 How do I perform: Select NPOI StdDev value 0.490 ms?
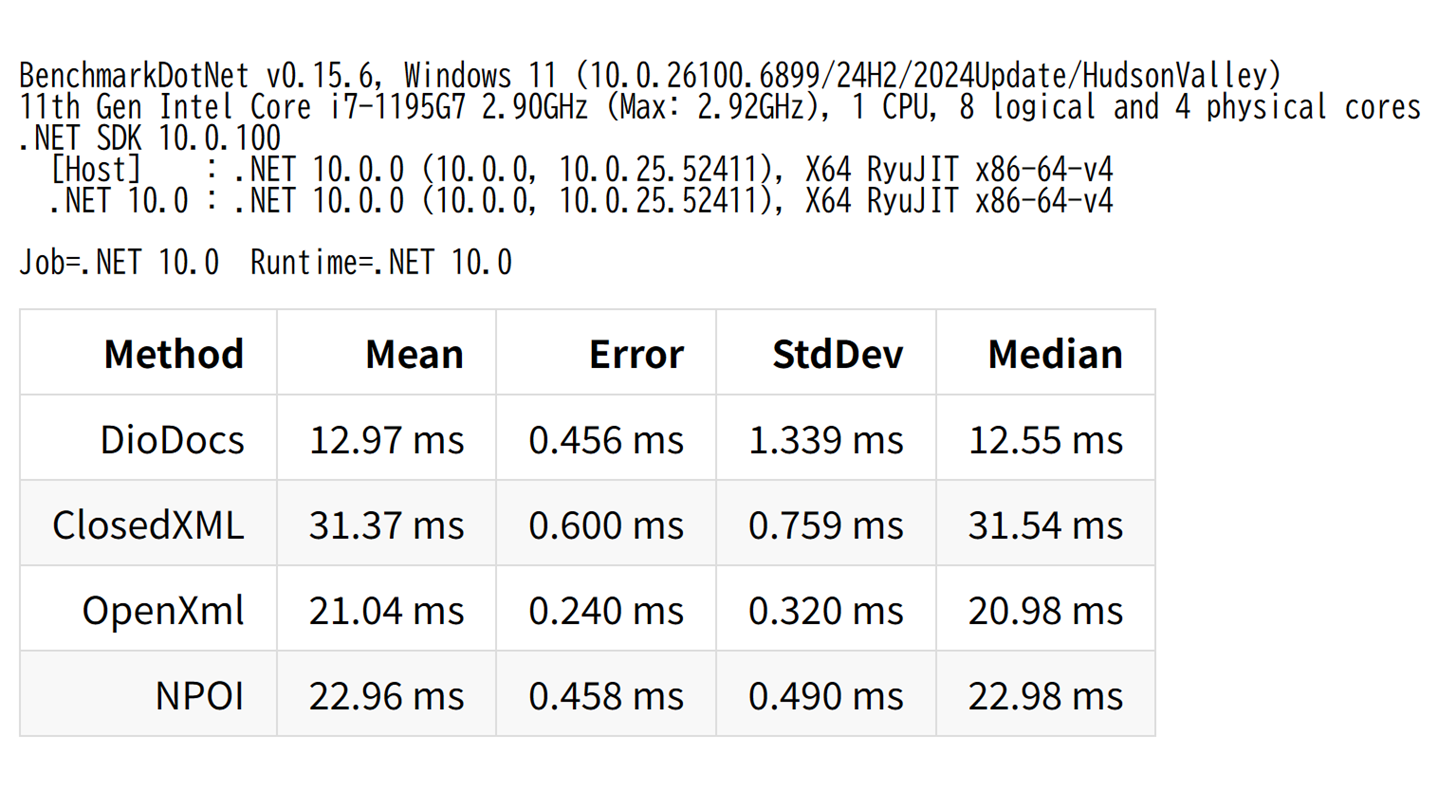pyautogui.click(x=826, y=696)
